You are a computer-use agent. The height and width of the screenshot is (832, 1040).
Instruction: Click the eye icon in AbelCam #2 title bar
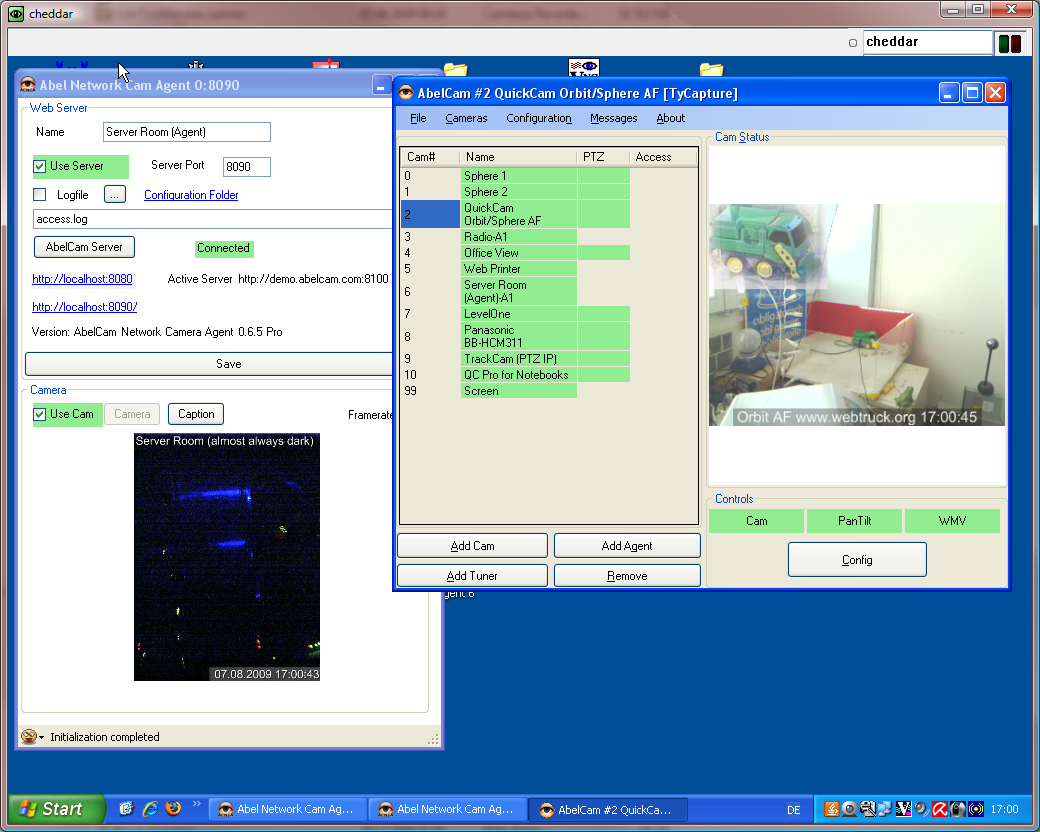[x=406, y=93]
